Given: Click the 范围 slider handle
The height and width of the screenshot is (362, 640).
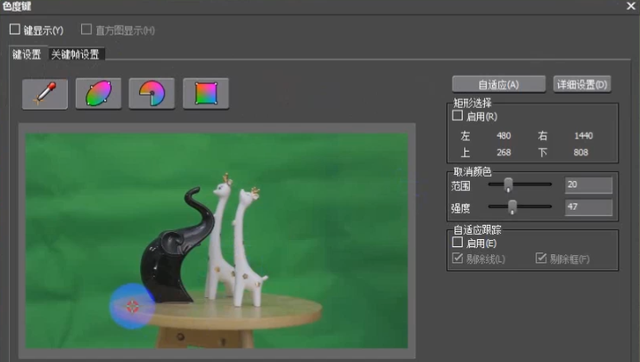Looking at the screenshot, I should click(x=508, y=184).
